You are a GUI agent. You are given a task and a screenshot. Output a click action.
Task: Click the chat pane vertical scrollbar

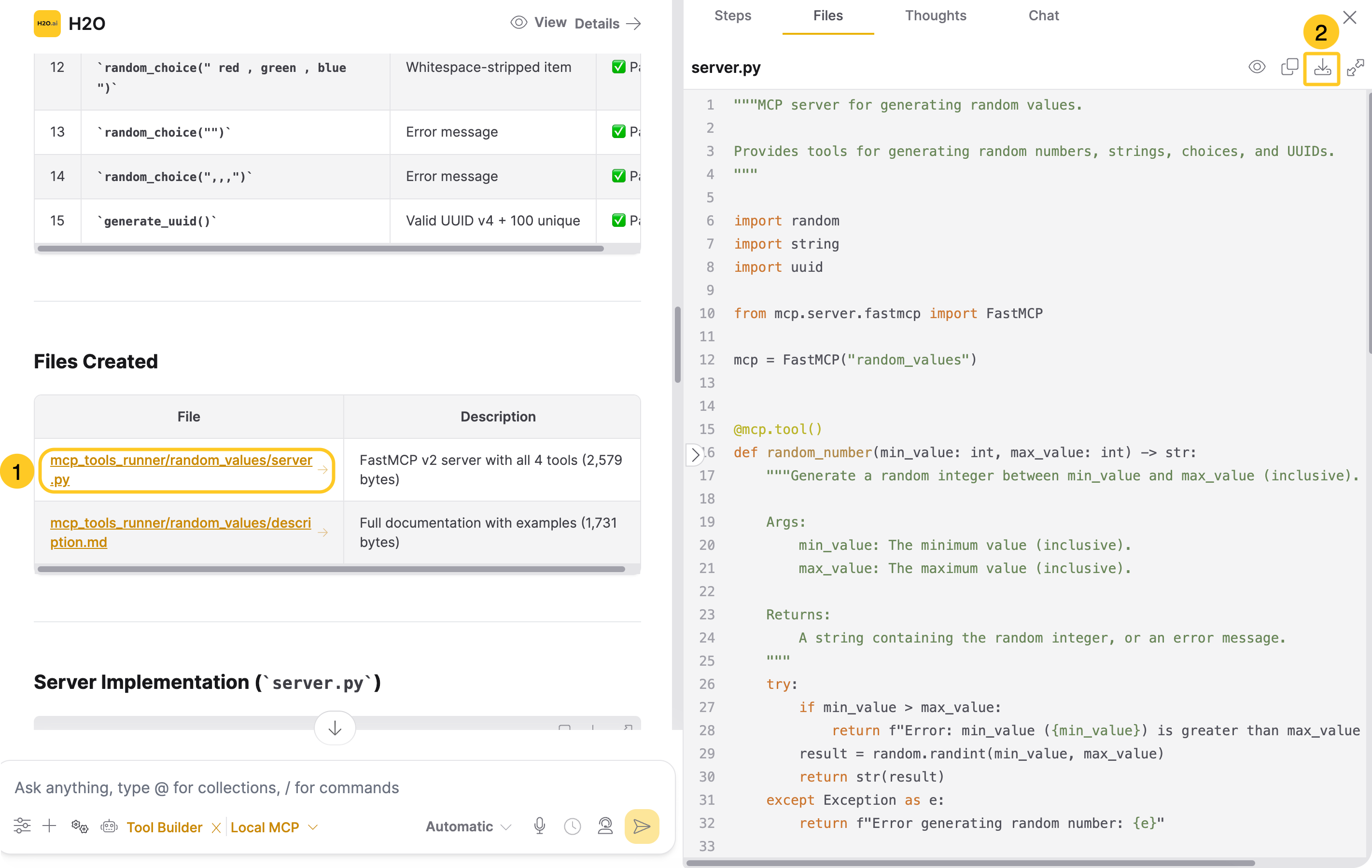tap(677, 345)
